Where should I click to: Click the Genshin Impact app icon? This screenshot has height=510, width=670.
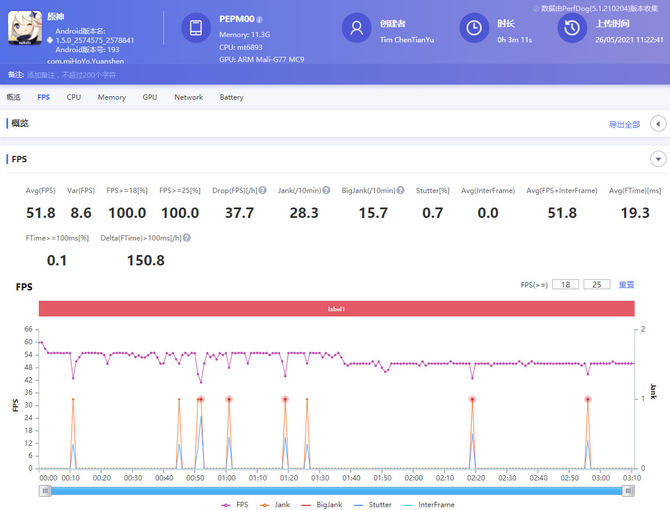[25, 28]
